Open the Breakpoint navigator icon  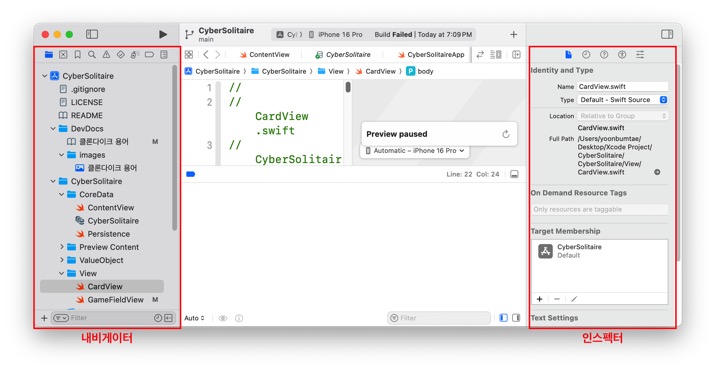(x=149, y=54)
